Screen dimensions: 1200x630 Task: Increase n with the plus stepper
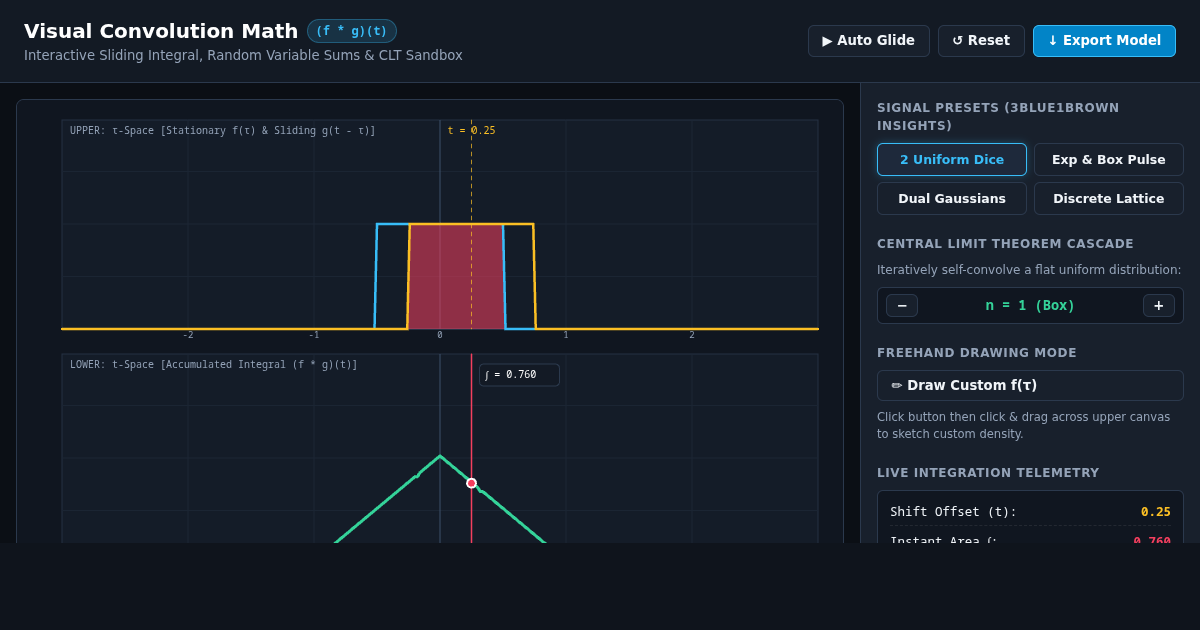pyautogui.click(x=1159, y=305)
